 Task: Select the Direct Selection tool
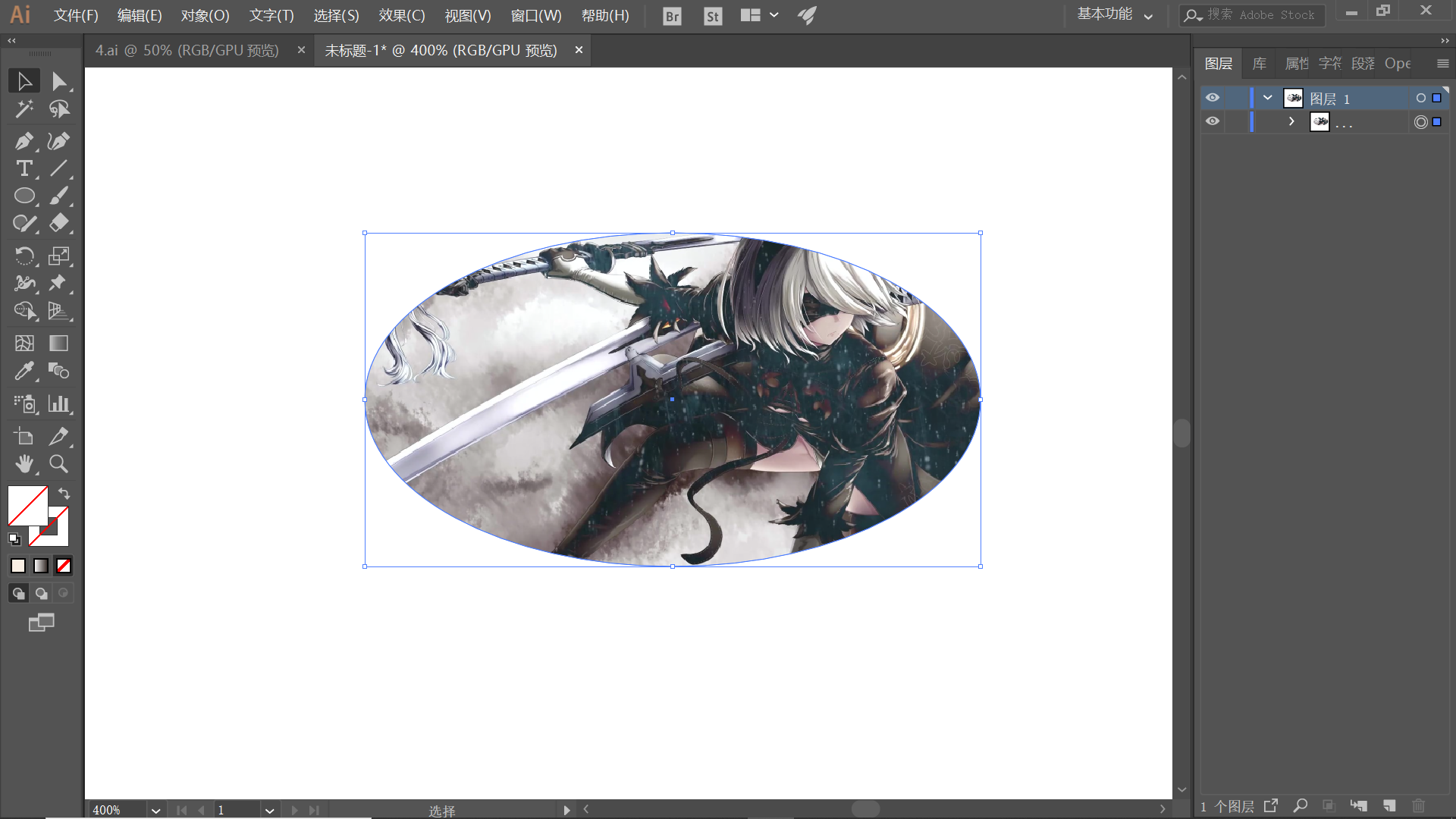coord(59,81)
